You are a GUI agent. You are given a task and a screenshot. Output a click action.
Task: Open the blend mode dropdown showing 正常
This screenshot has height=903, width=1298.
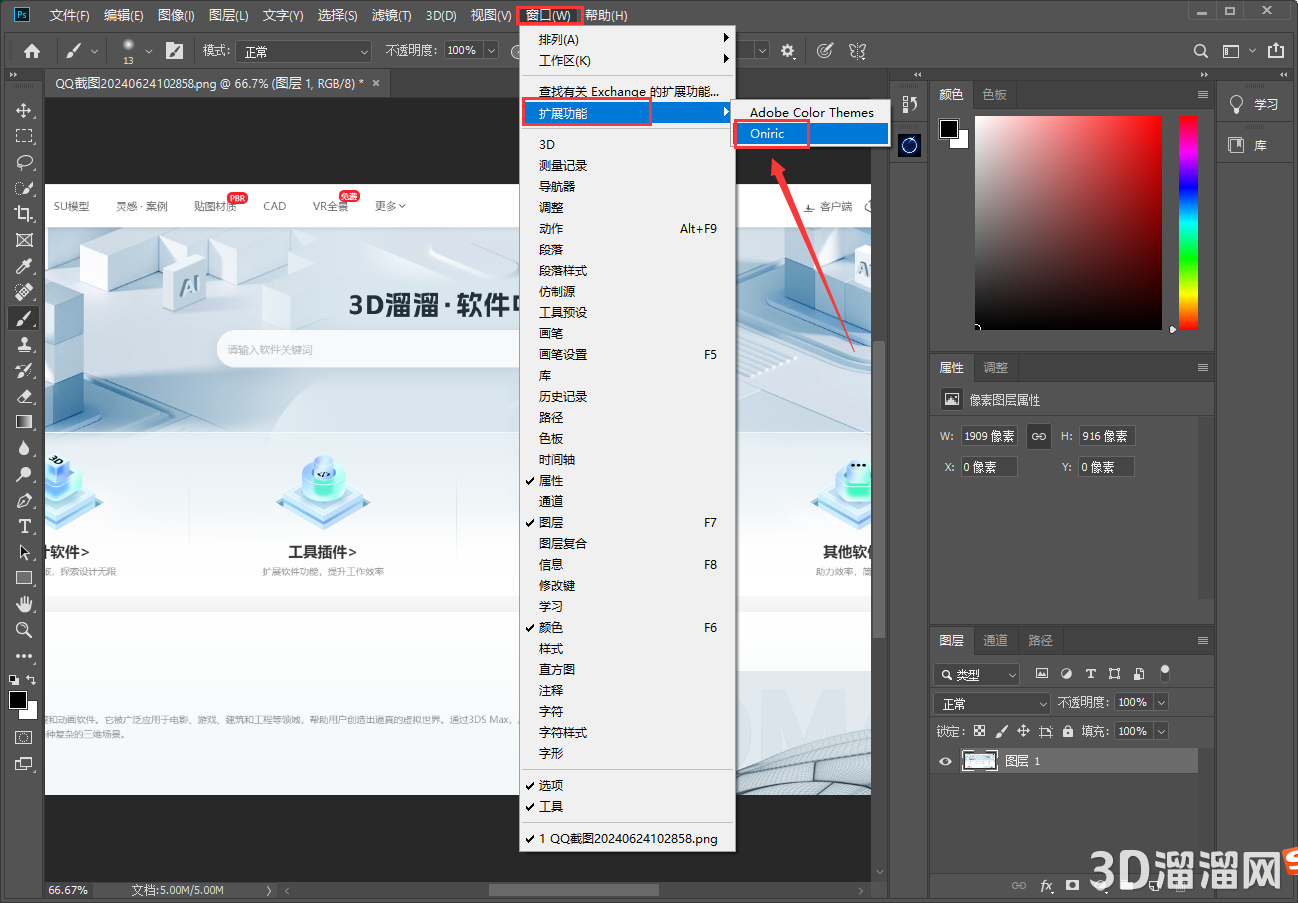(990, 702)
